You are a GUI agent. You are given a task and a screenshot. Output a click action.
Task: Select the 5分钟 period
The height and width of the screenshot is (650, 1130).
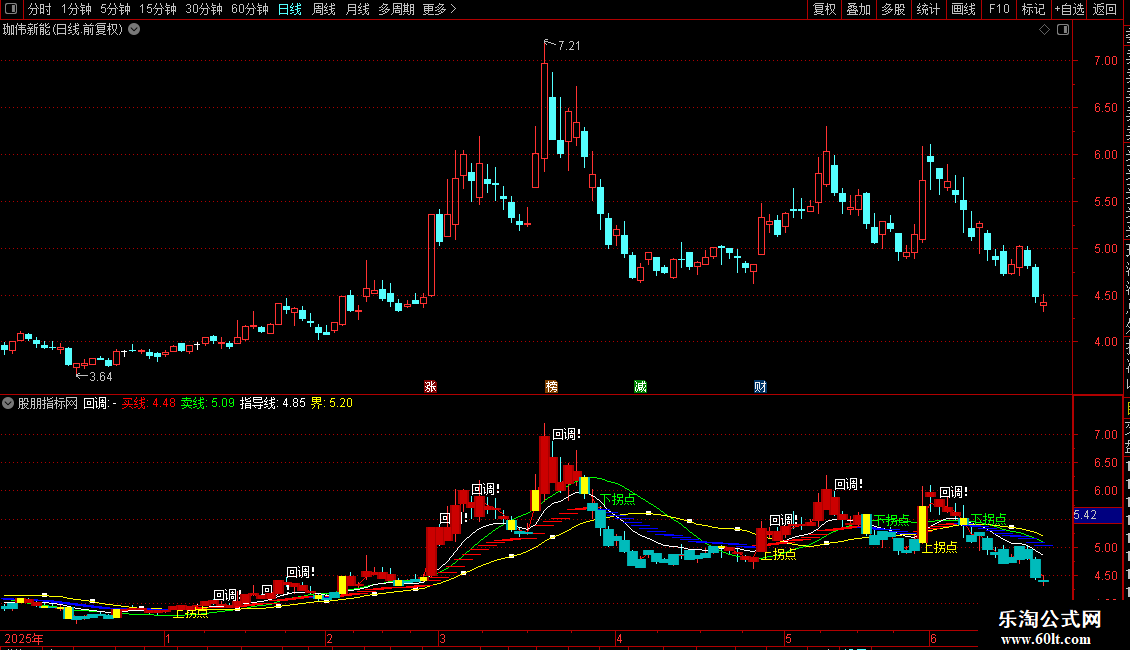115,9
